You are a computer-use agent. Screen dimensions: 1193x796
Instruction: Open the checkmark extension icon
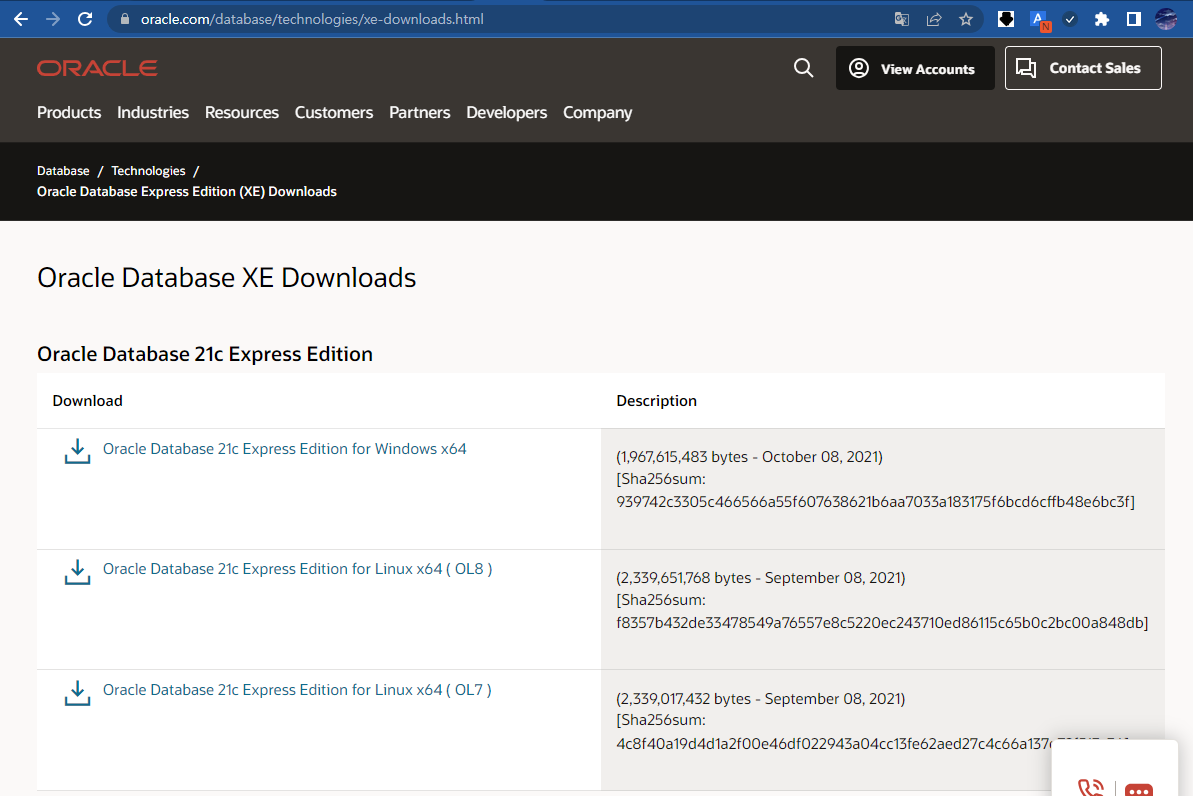click(x=1070, y=19)
